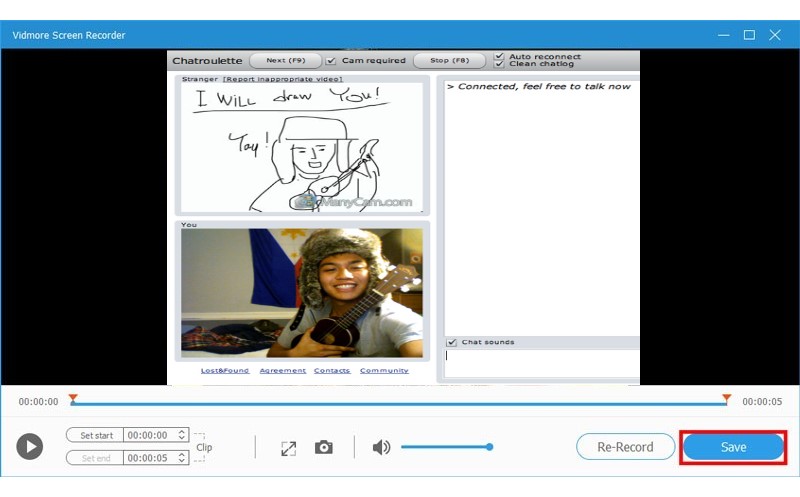Adjust the Set start time stepper arrows
The height and width of the screenshot is (497, 800).
click(x=181, y=435)
